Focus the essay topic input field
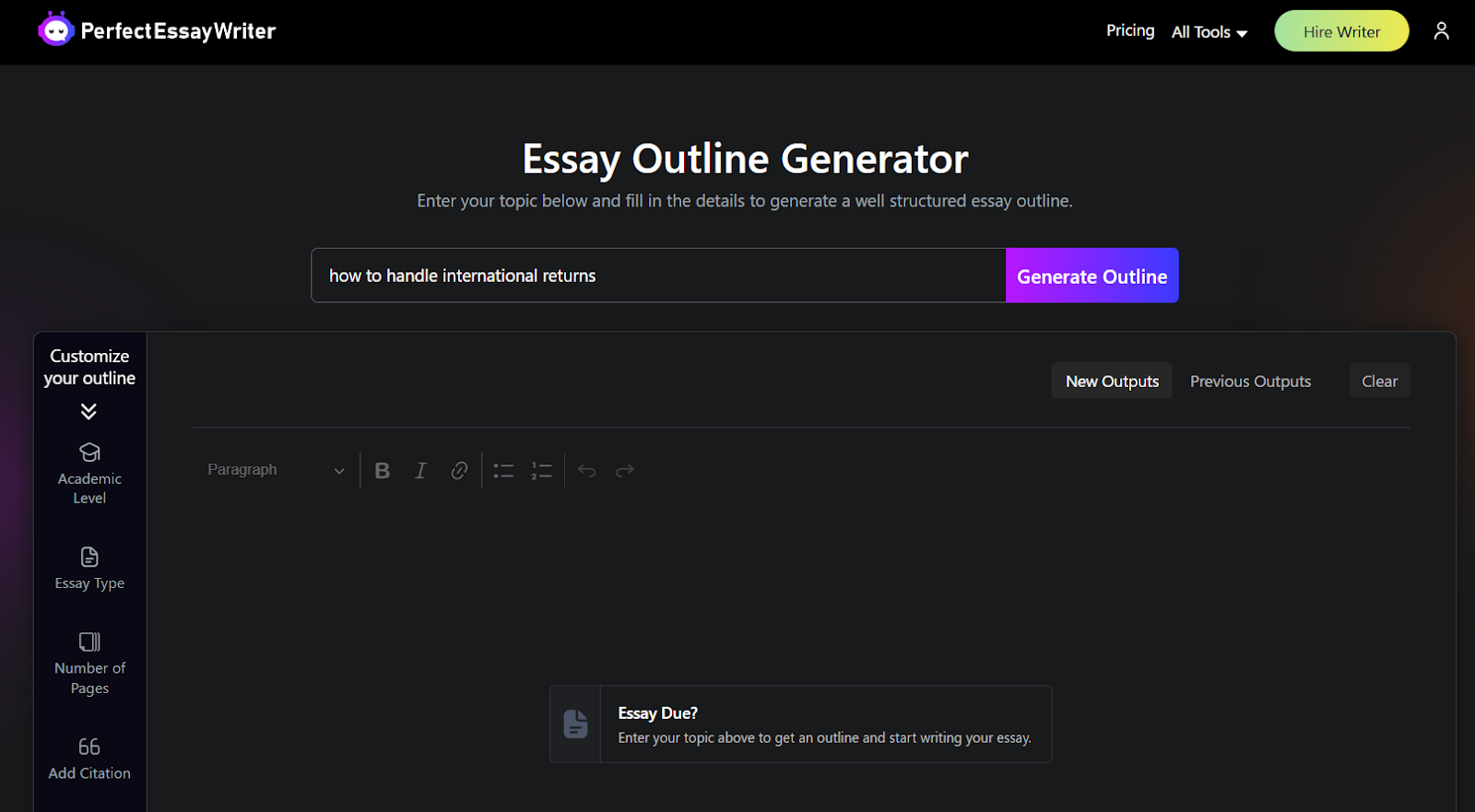Image resolution: width=1475 pixels, height=812 pixels. point(658,276)
